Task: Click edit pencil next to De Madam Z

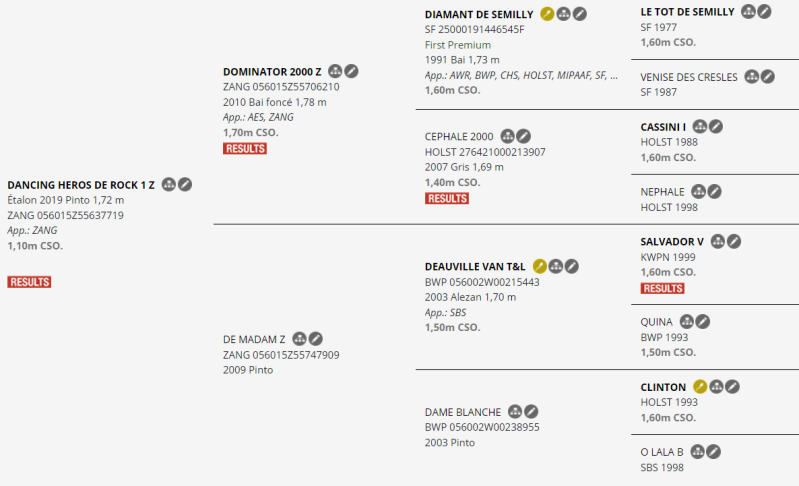Action: pos(315,339)
